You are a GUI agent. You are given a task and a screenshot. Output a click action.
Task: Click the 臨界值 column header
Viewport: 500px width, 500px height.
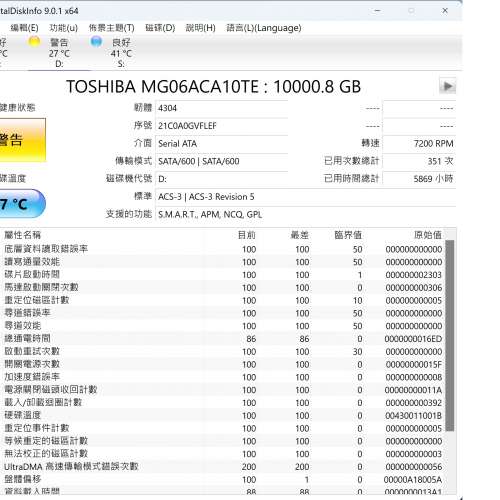(x=348, y=235)
